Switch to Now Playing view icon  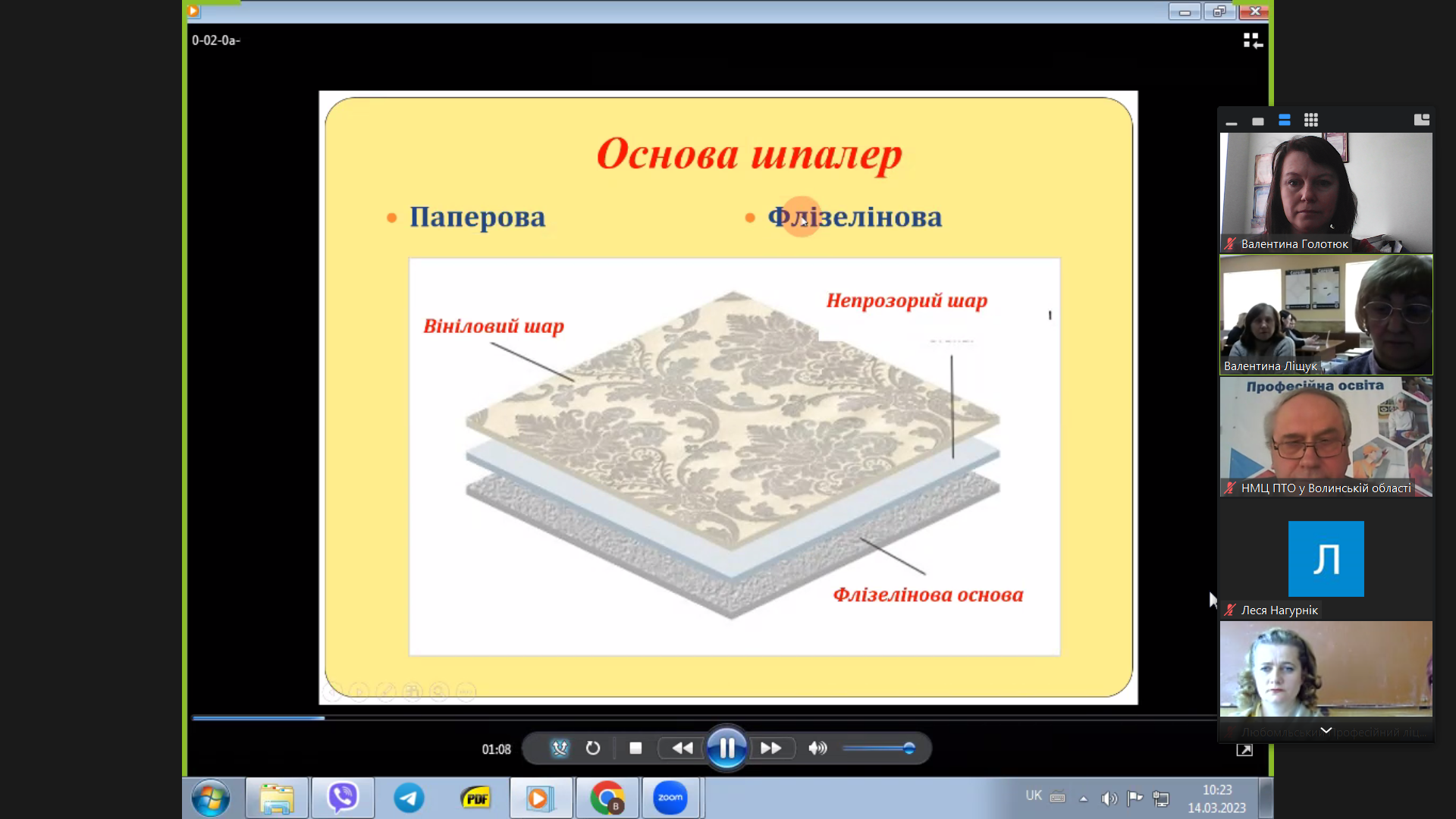(x=1252, y=41)
